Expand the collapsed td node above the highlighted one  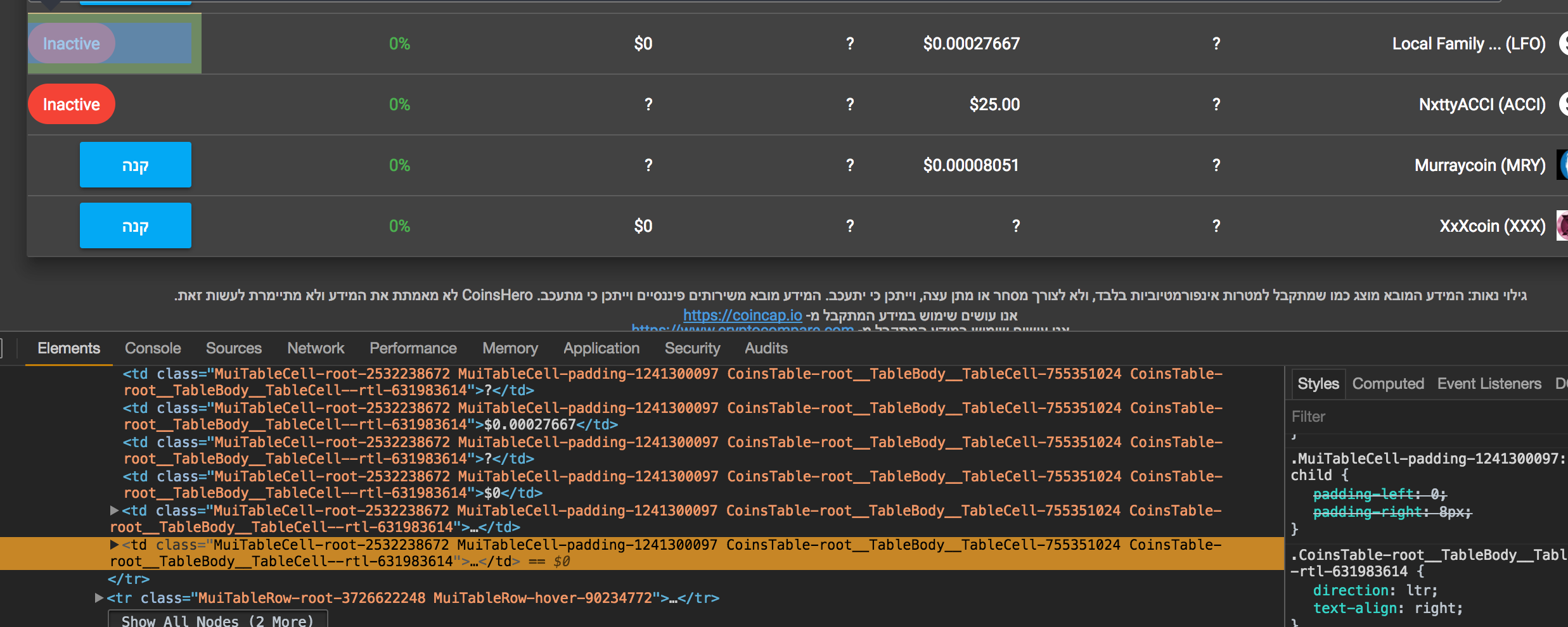tap(114, 510)
